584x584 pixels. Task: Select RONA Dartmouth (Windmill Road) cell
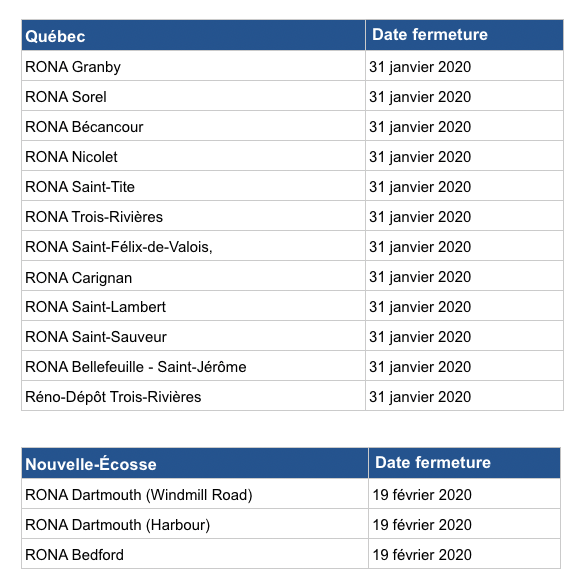click(195, 494)
